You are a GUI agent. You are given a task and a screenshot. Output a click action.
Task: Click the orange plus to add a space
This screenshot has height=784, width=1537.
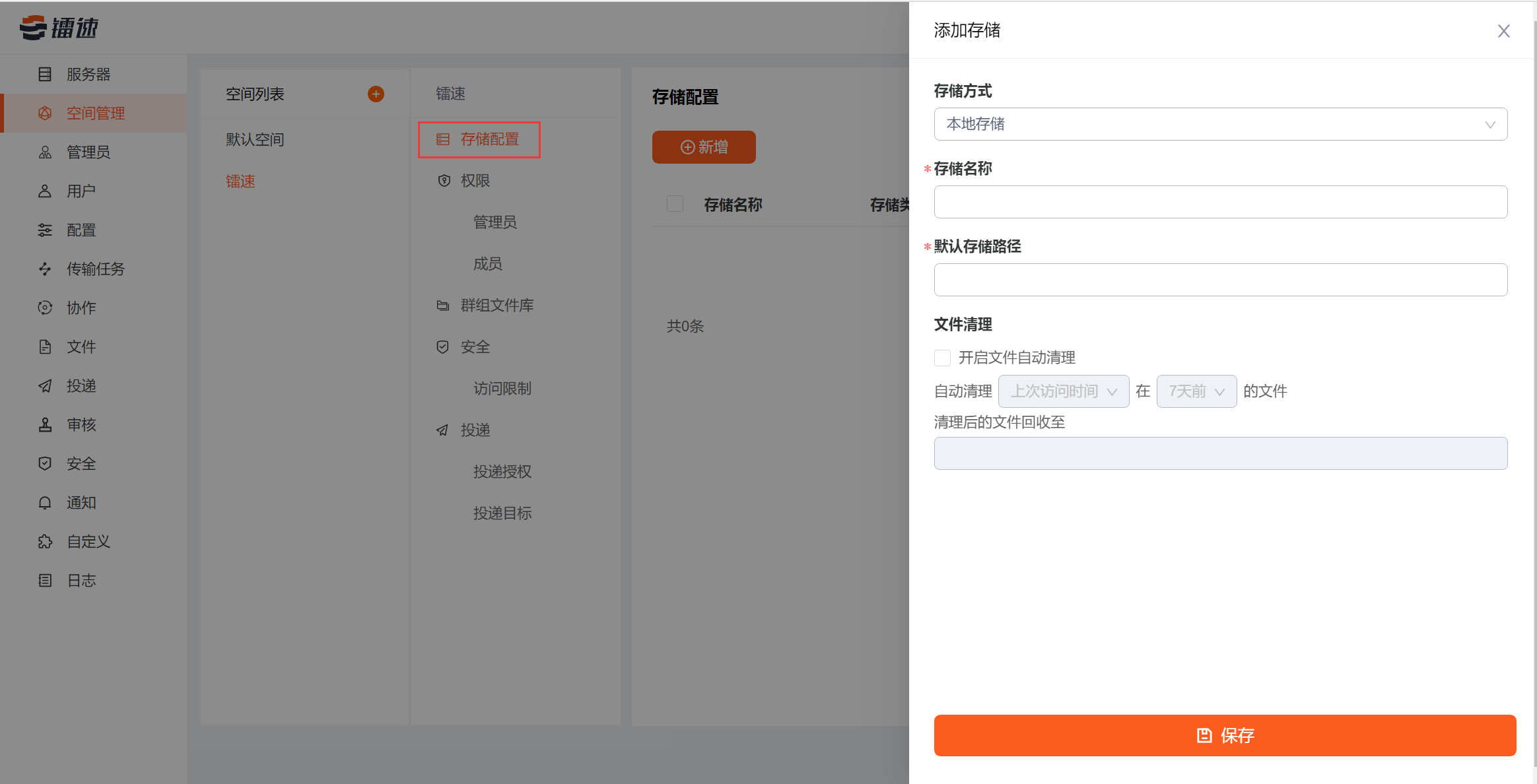375,94
